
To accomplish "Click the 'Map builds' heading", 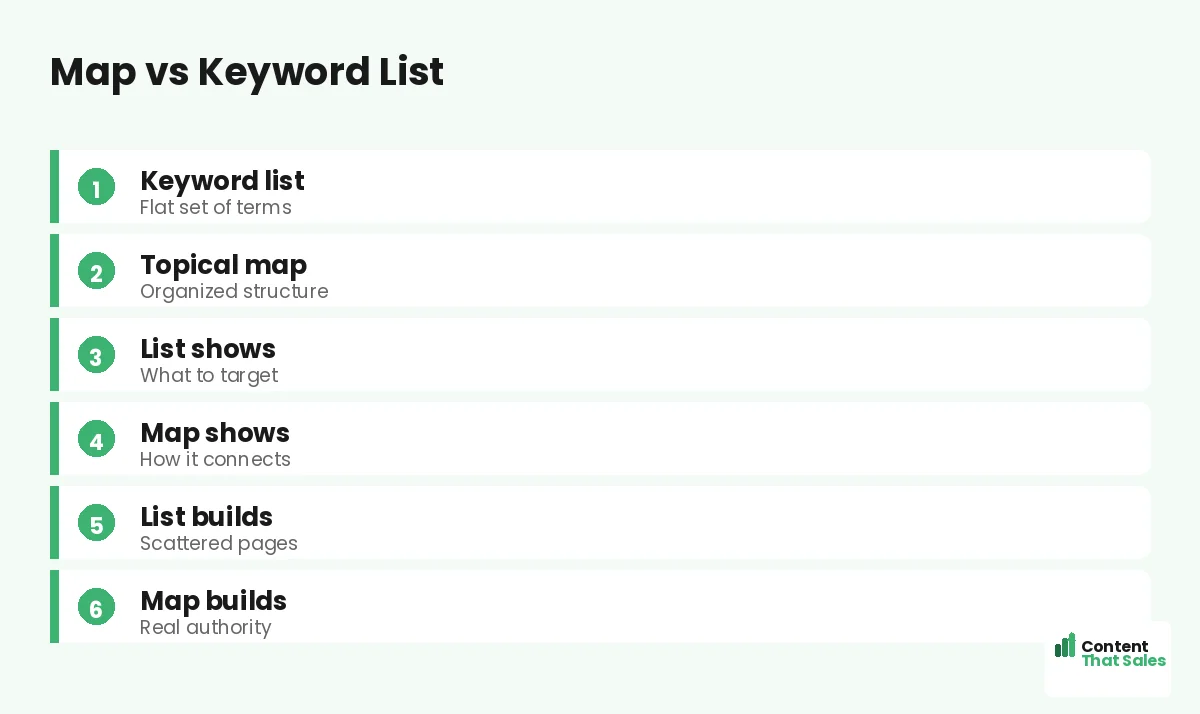I will coord(213,601).
